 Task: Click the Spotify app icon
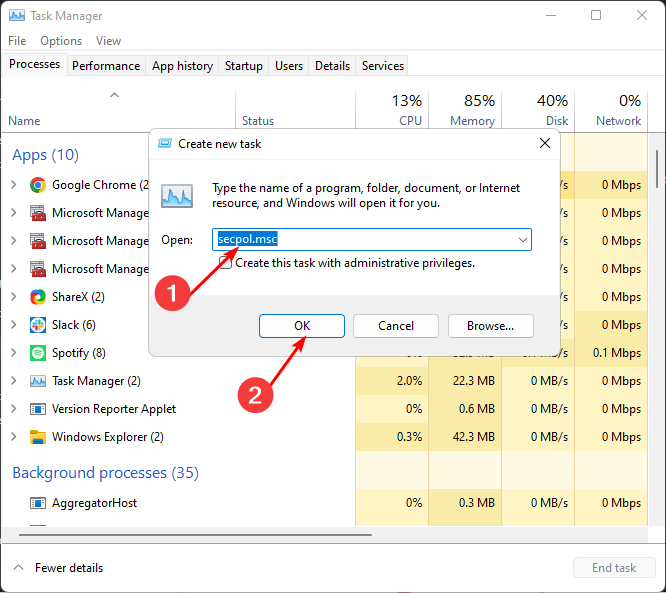click(x=38, y=353)
